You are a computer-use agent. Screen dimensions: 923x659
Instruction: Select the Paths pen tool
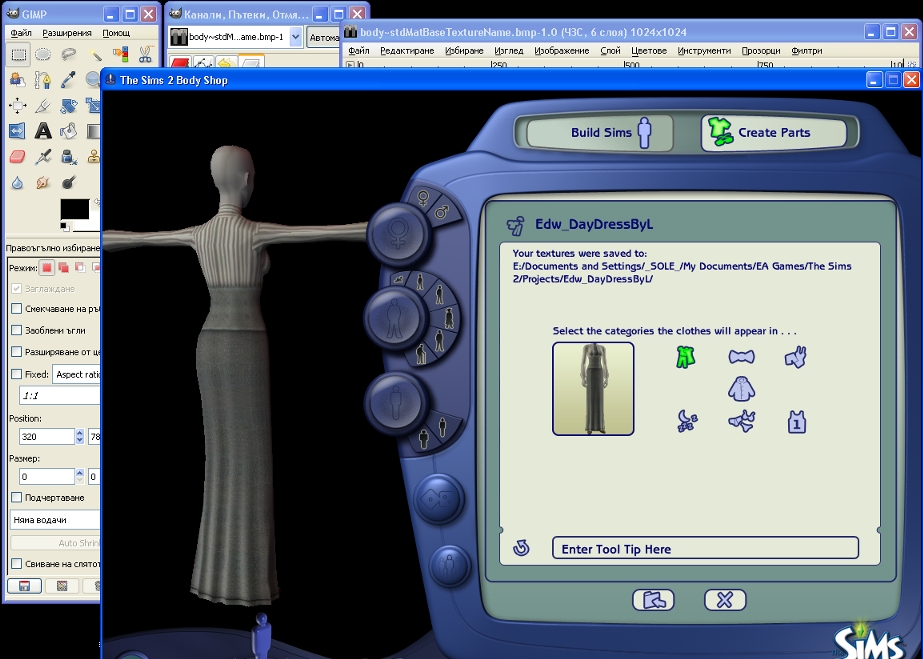tap(43, 80)
